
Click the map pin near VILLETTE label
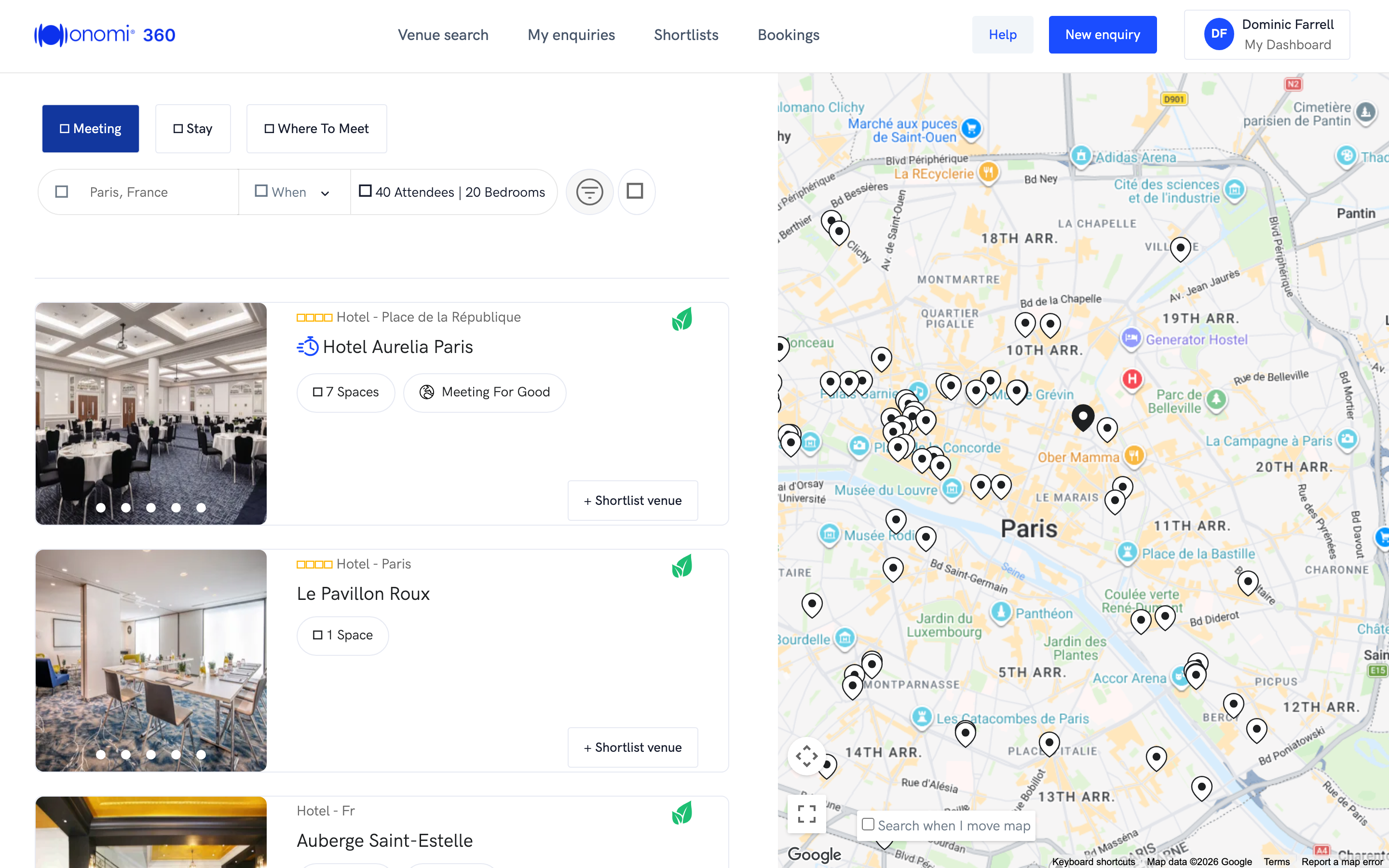tap(1180, 249)
